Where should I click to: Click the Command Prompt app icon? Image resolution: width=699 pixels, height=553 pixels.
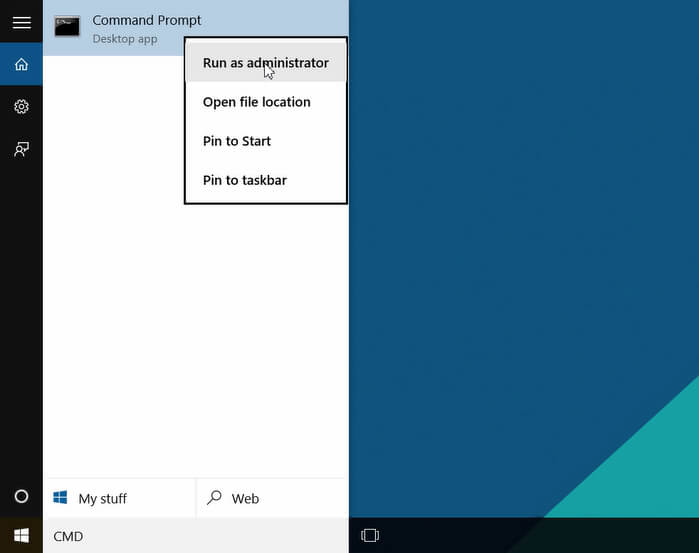pyautogui.click(x=67, y=27)
